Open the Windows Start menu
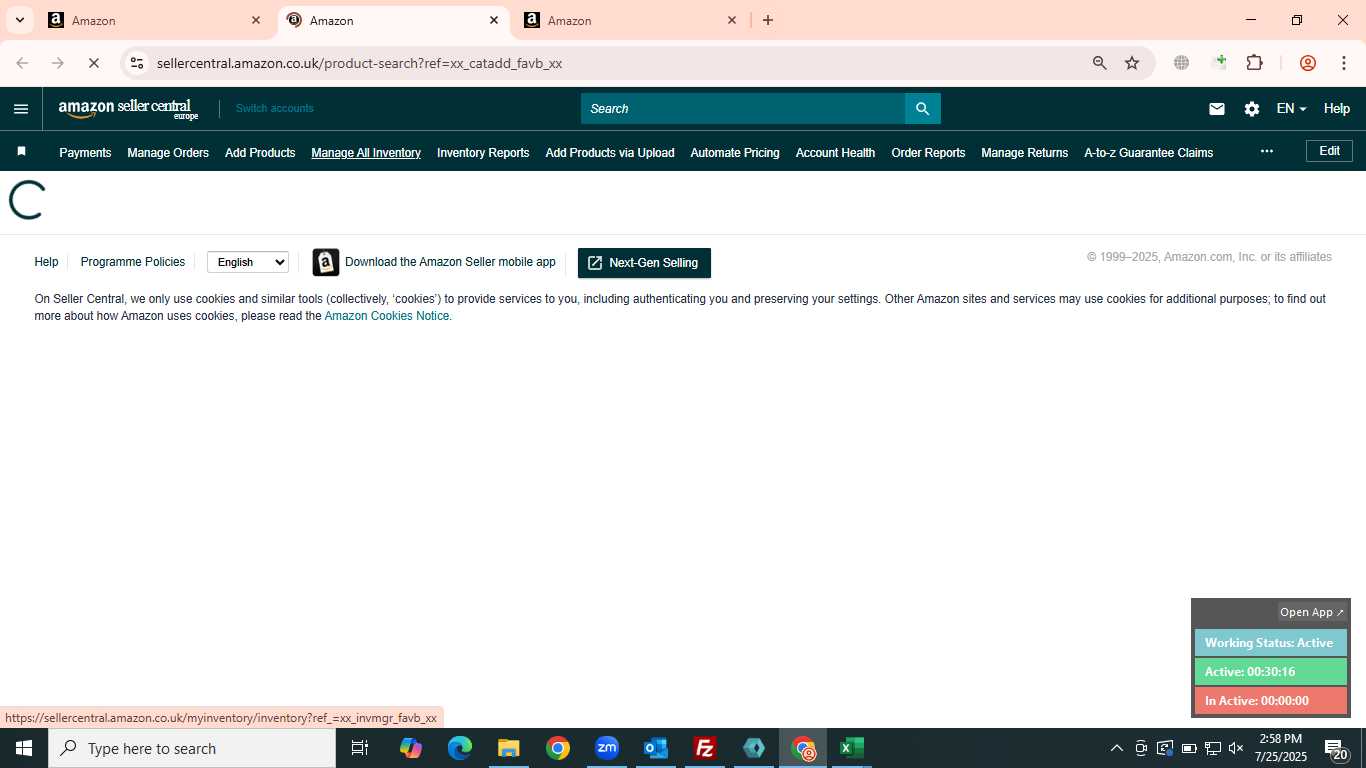The width and height of the screenshot is (1366, 768). (x=24, y=748)
